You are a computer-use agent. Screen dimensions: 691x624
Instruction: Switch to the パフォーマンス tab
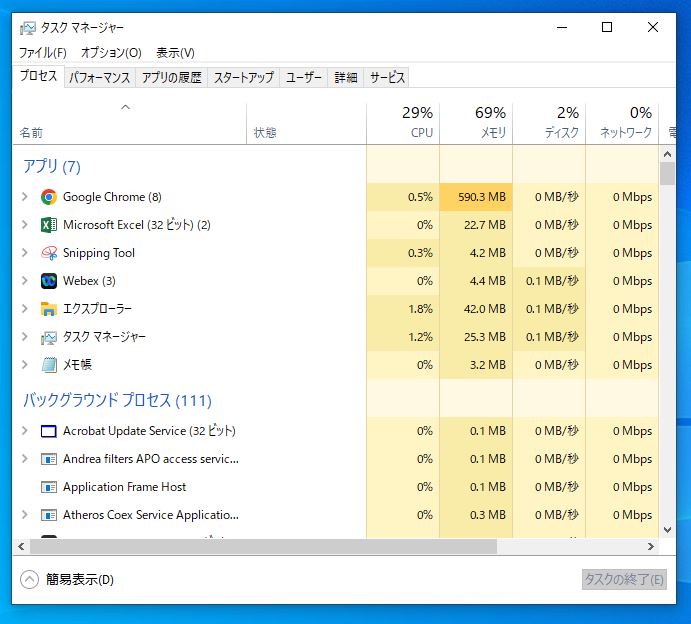99,77
